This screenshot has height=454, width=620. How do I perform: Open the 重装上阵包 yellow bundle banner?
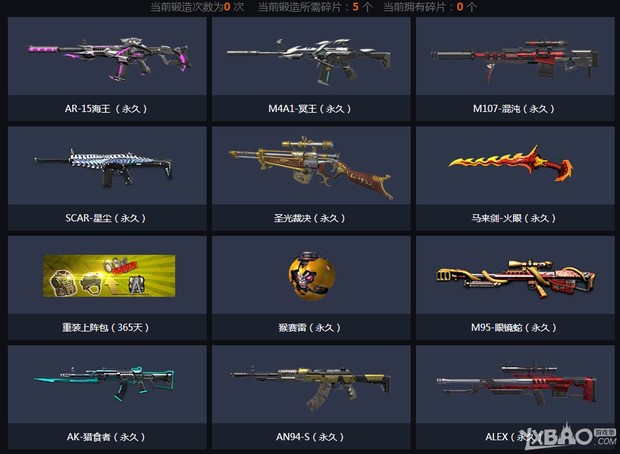(109, 276)
